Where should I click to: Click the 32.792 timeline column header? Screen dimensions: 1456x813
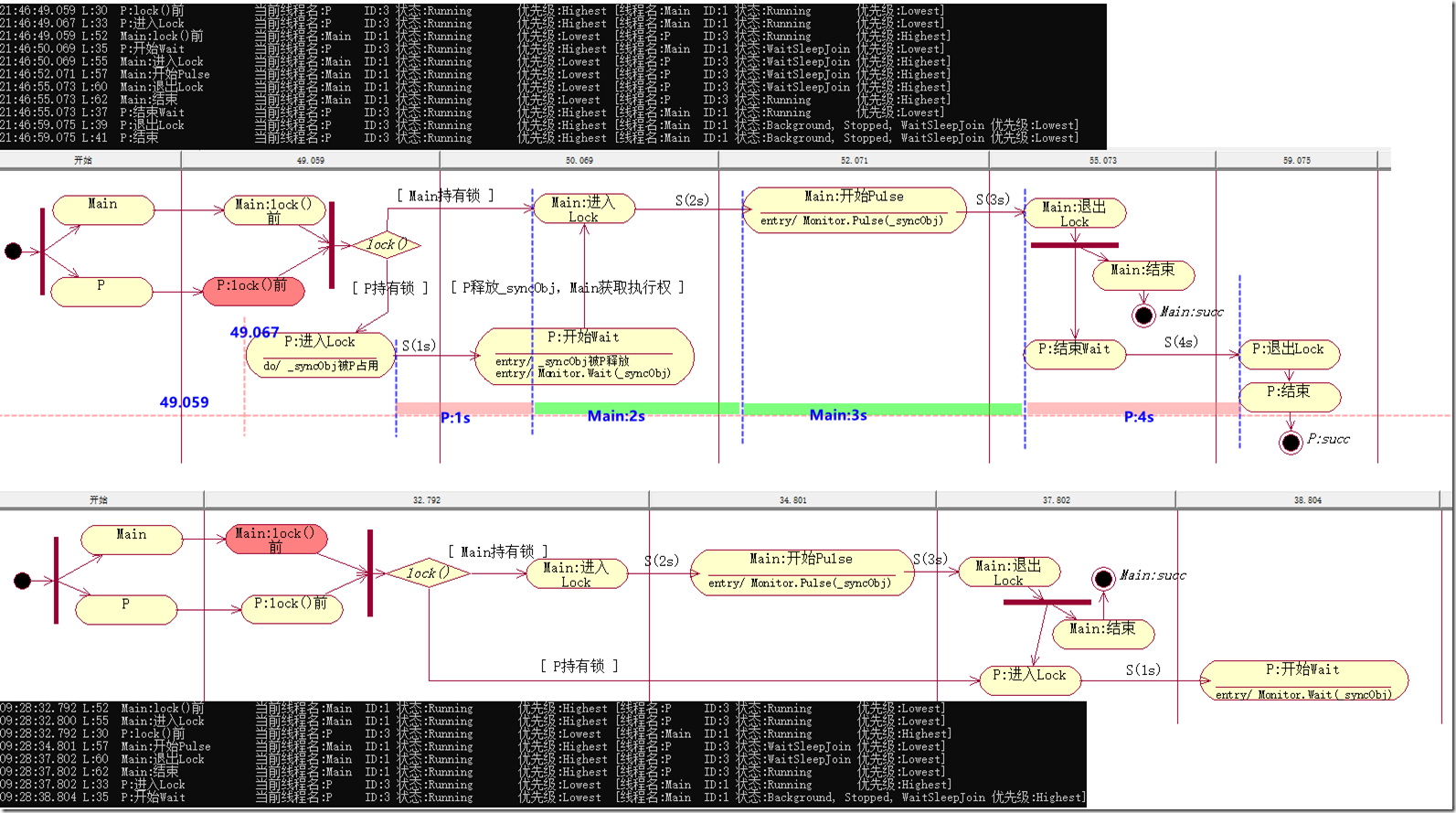(426, 500)
